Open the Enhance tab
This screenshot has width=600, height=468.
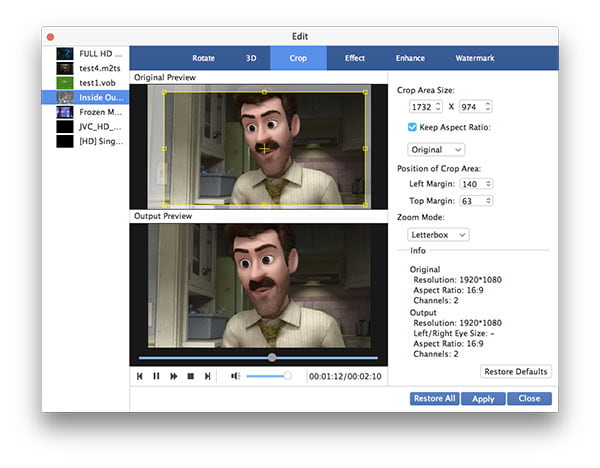click(x=410, y=58)
